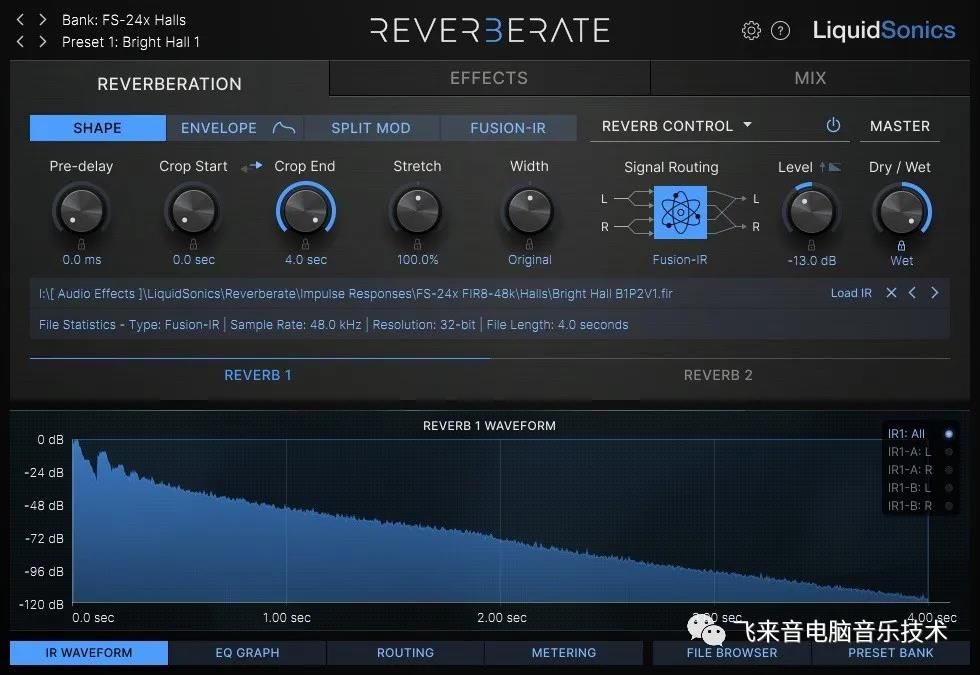Click the Width knob
980x675 pixels.
[x=529, y=211]
